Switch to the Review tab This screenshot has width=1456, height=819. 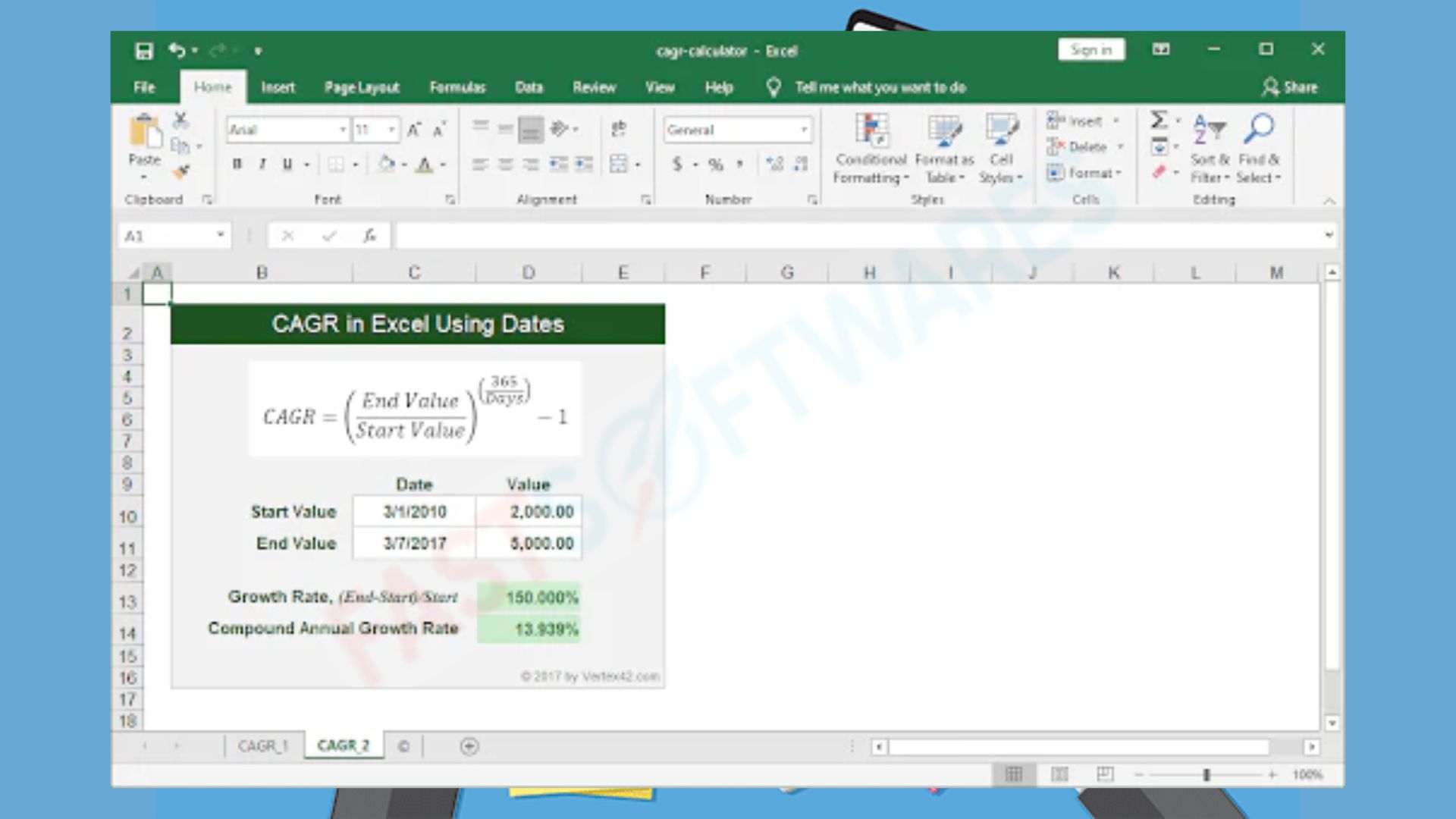[x=594, y=87]
